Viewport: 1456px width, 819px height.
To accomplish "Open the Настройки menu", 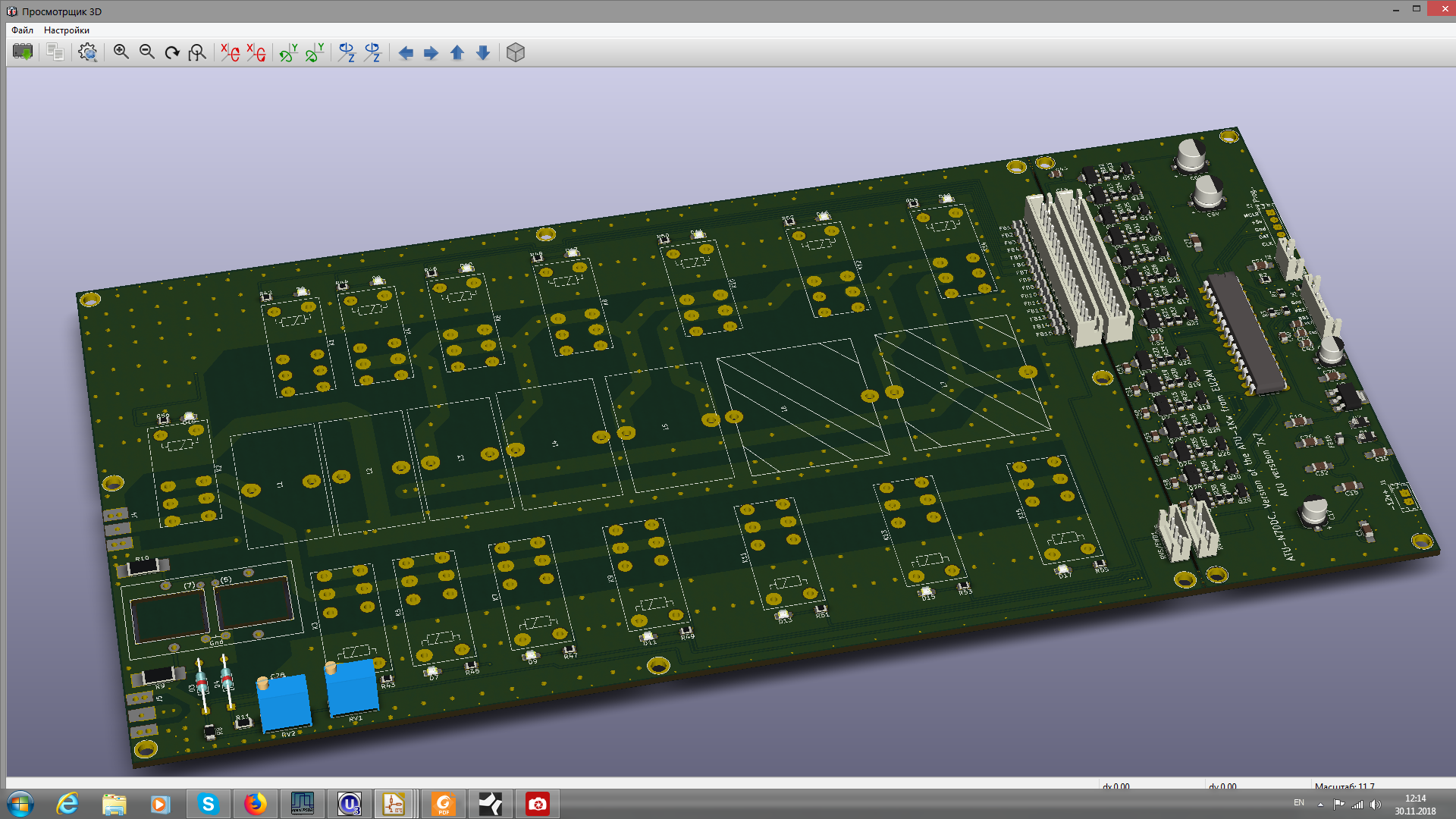I will [x=67, y=30].
